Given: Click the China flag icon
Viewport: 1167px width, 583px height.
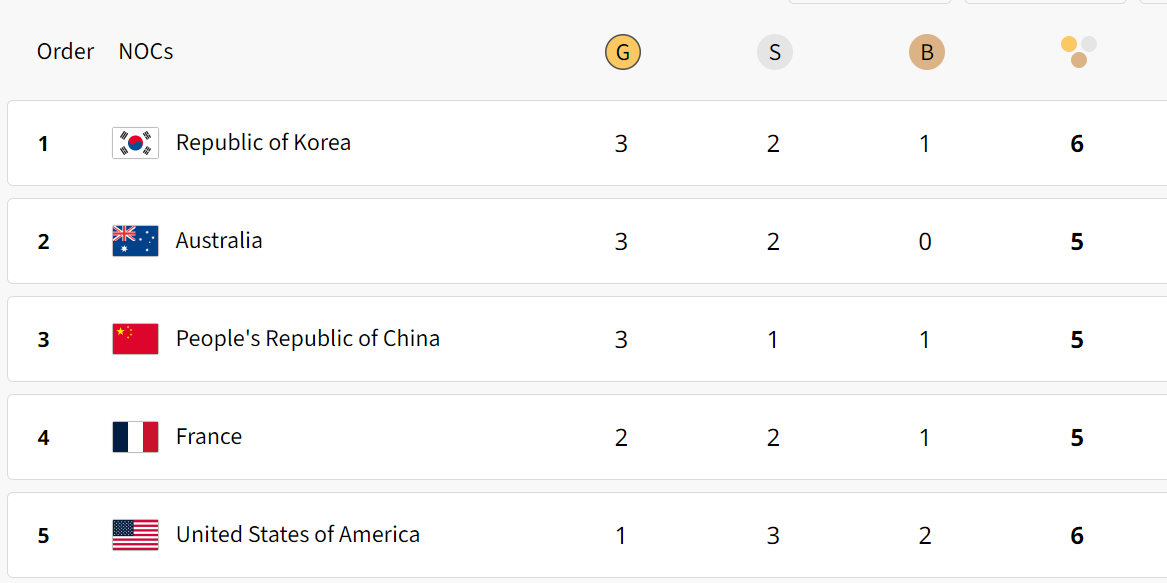Looking at the screenshot, I should (135, 339).
